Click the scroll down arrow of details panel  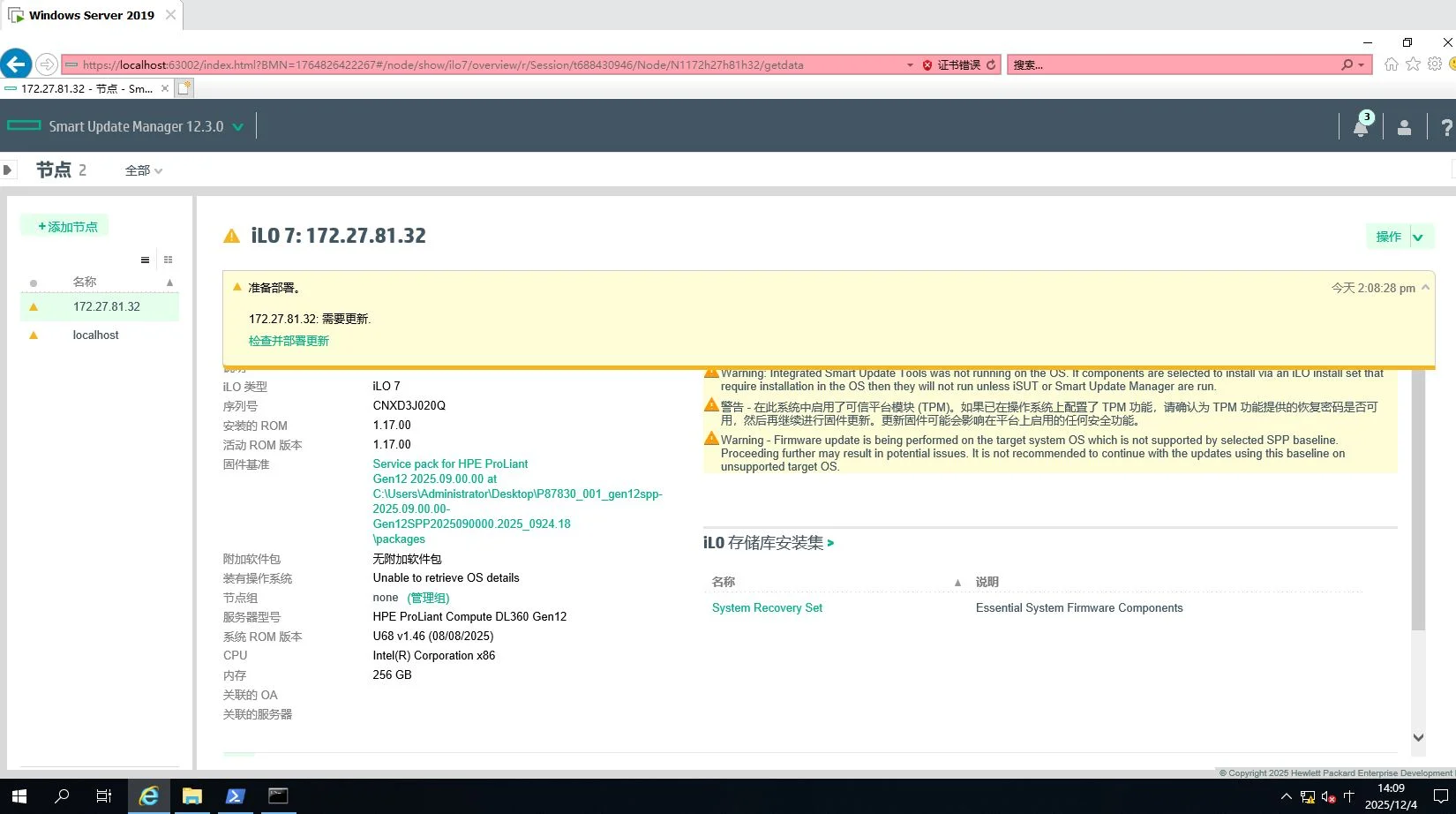[1418, 737]
